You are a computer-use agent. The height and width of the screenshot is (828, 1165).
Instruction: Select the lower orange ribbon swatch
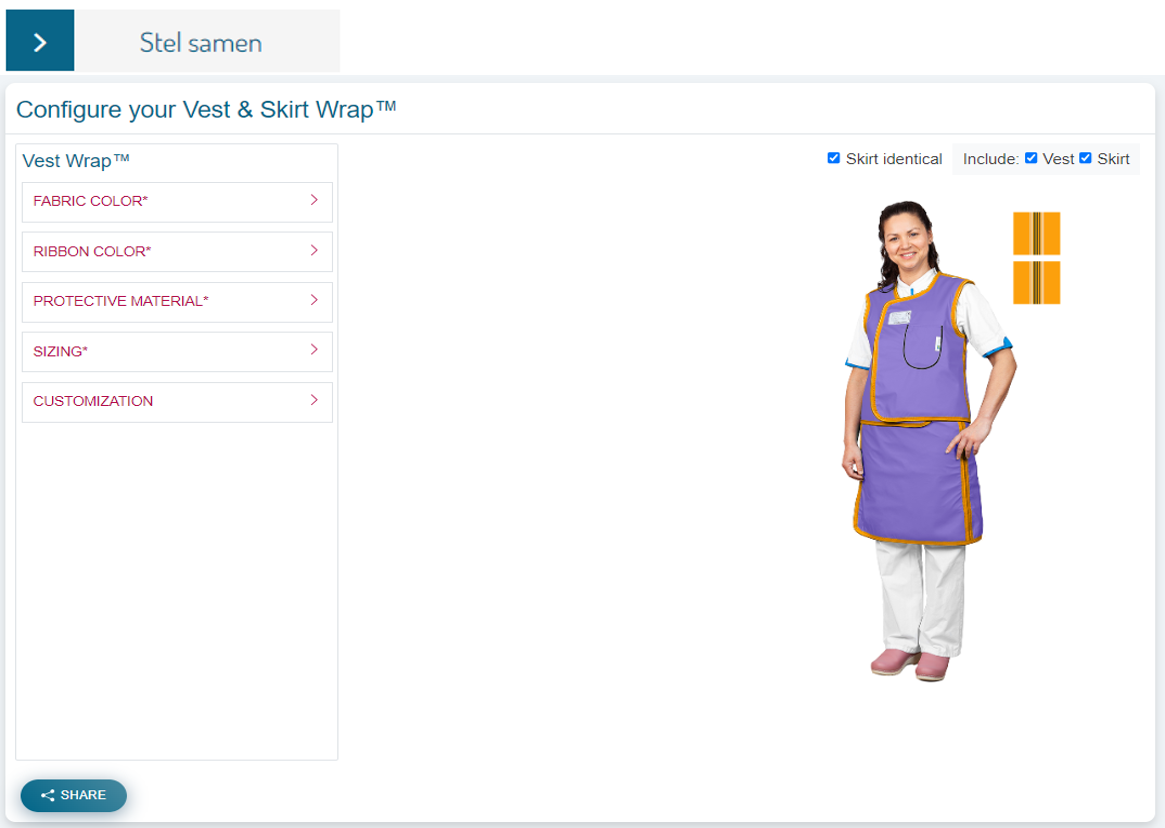point(1036,282)
